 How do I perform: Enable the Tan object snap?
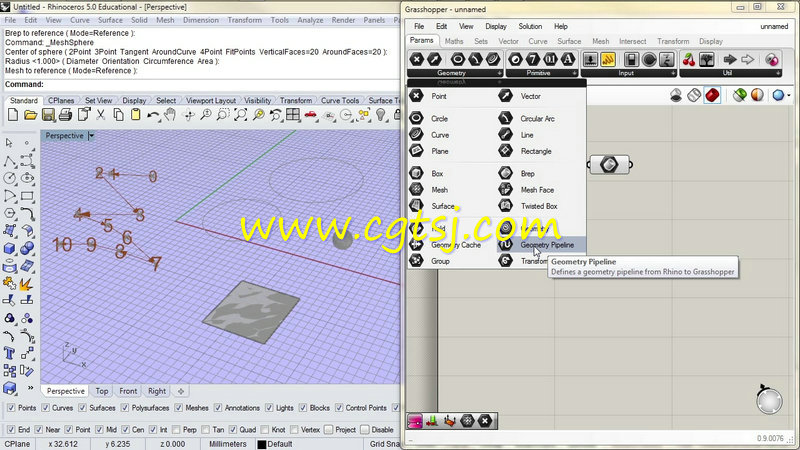206,430
